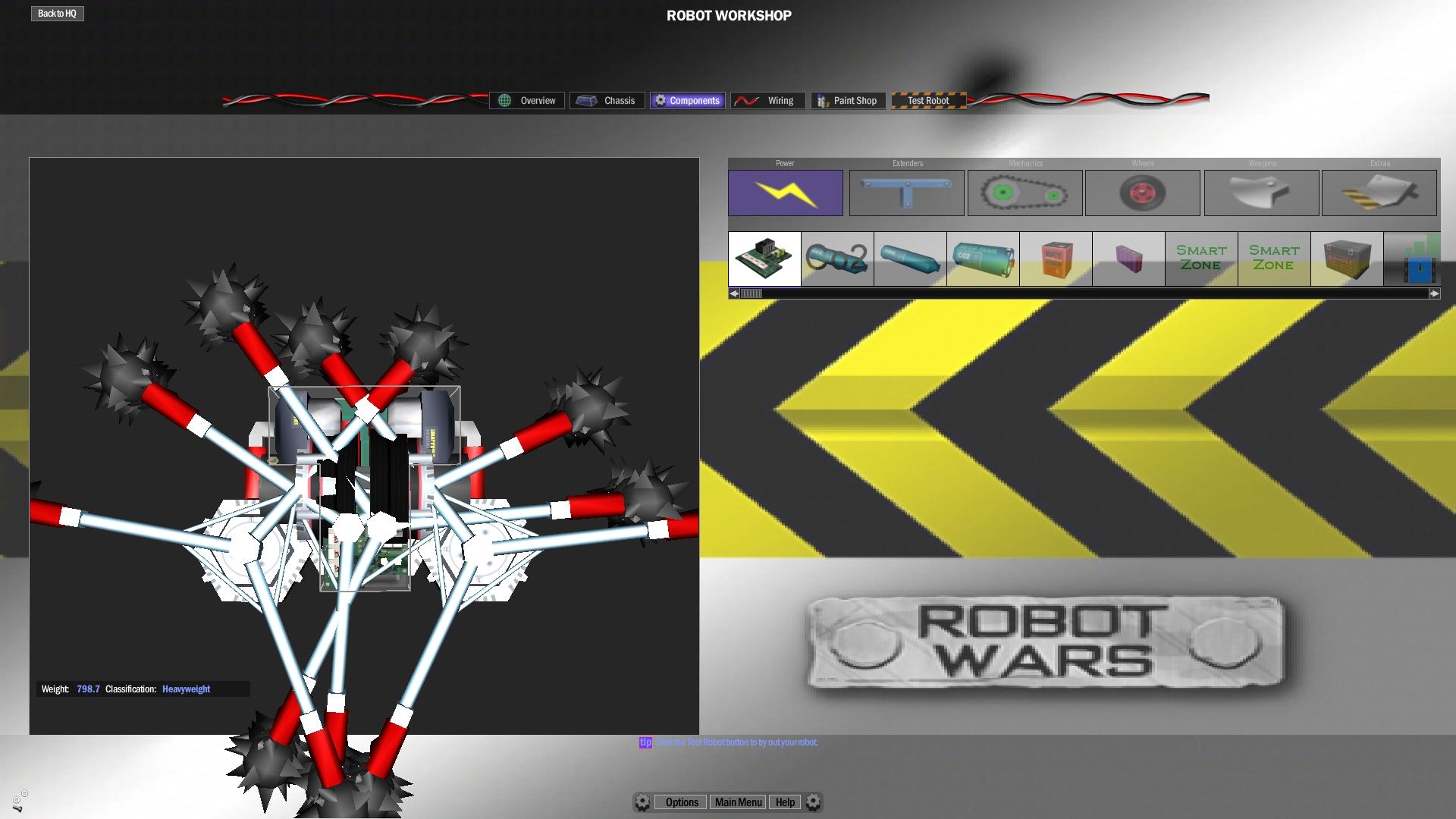
Task: Open the Help button
Action: [785, 802]
